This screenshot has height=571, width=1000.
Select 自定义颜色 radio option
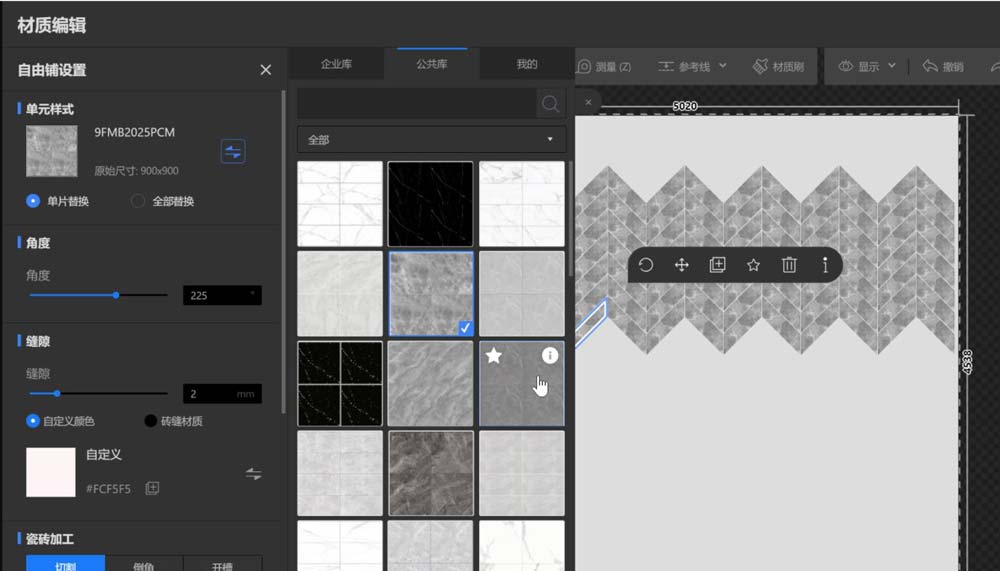point(32,421)
